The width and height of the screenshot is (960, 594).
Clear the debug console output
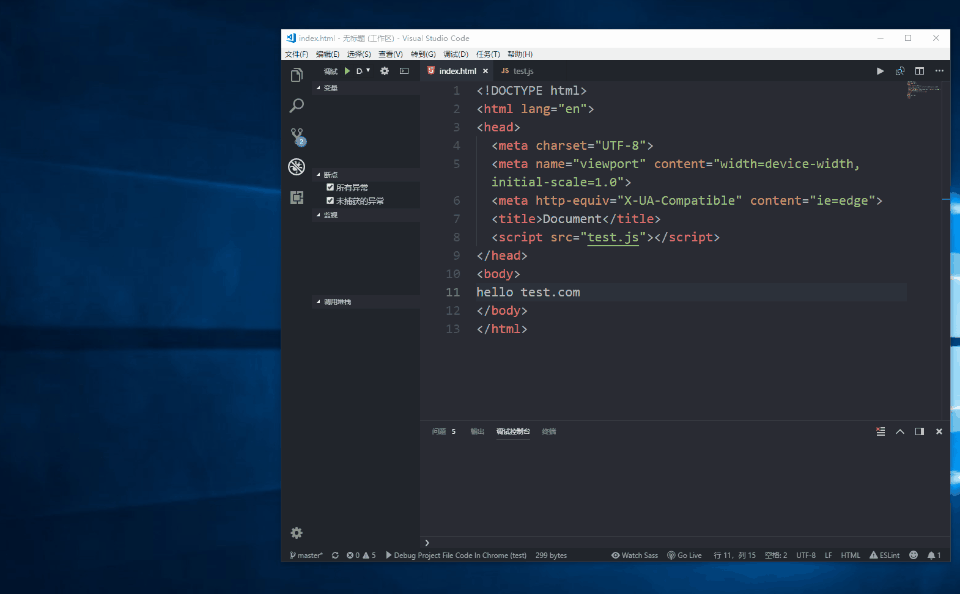[880, 432]
